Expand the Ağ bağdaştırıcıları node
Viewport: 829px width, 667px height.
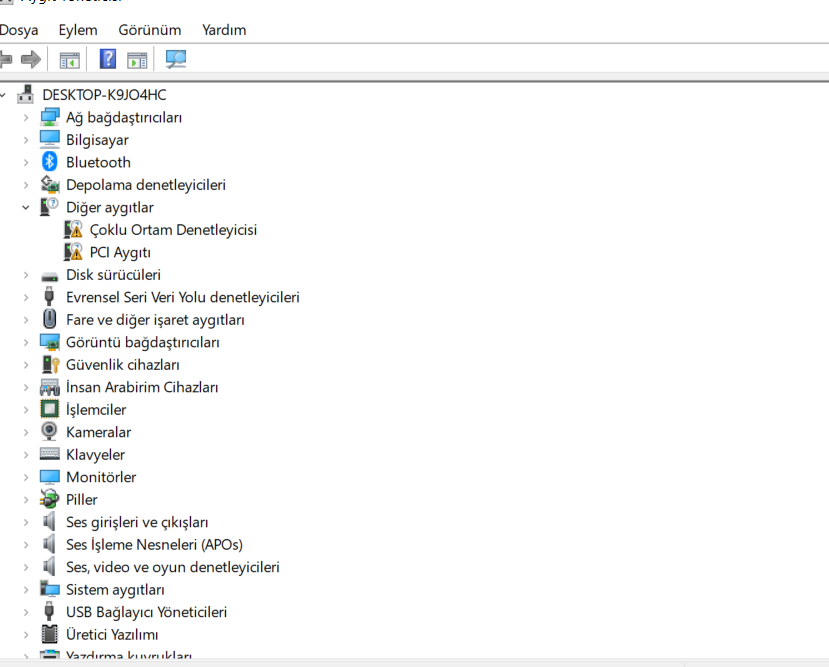point(26,117)
